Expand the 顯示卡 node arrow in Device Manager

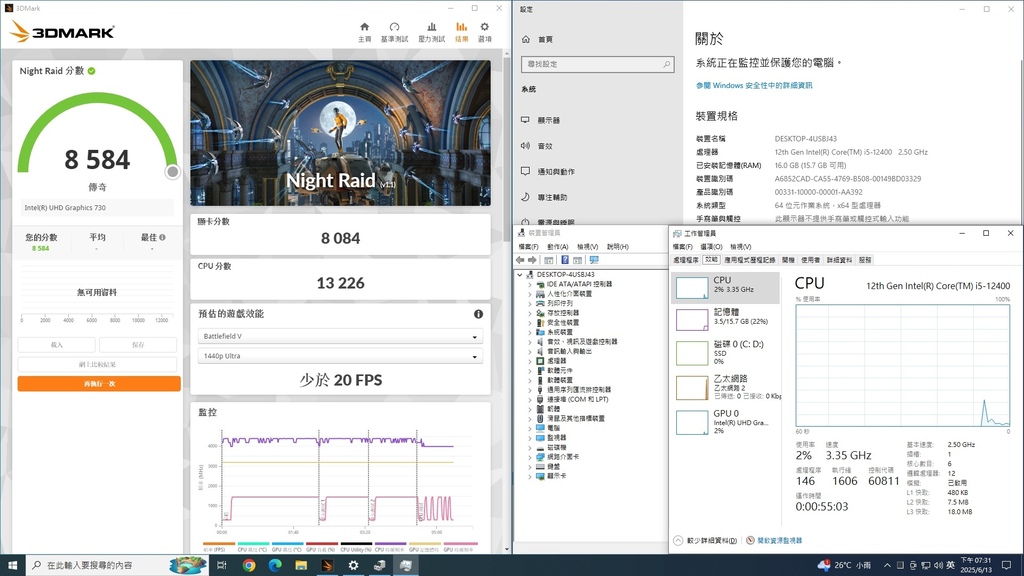point(530,476)
